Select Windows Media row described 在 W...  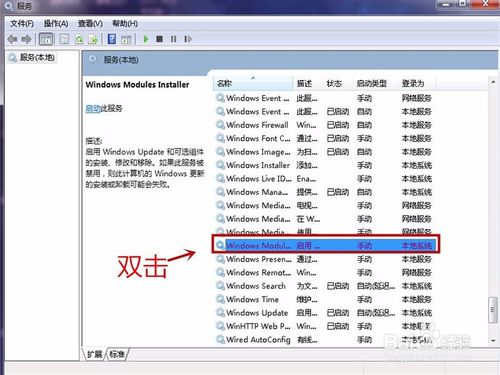pyautogui.click(x=325, y=219)
